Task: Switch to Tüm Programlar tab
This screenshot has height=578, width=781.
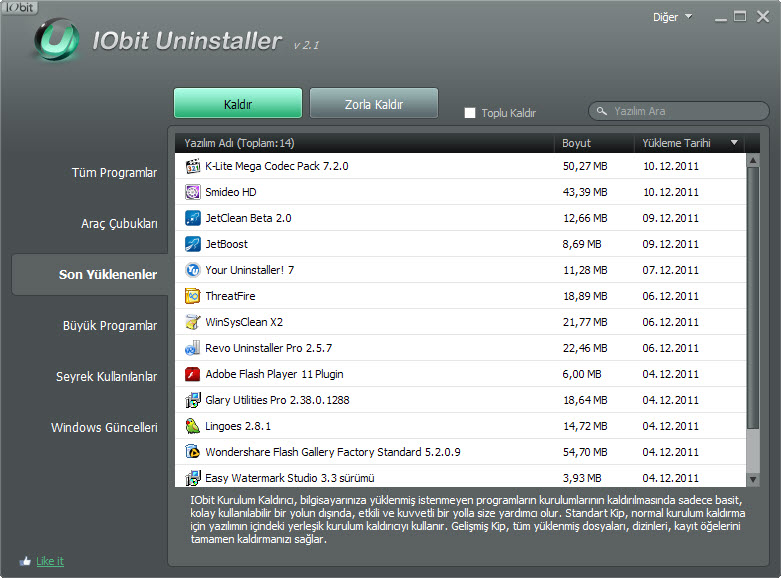Action: (x=114, y=173)
